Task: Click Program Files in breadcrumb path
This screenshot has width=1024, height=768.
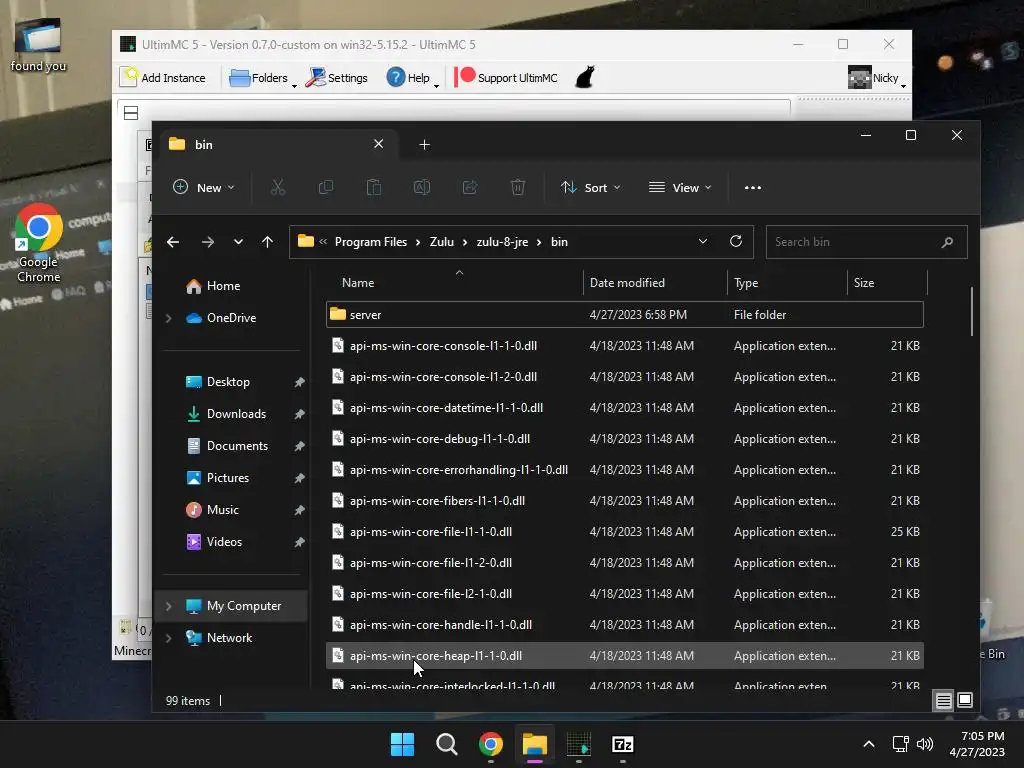Action: coord(370,242)
